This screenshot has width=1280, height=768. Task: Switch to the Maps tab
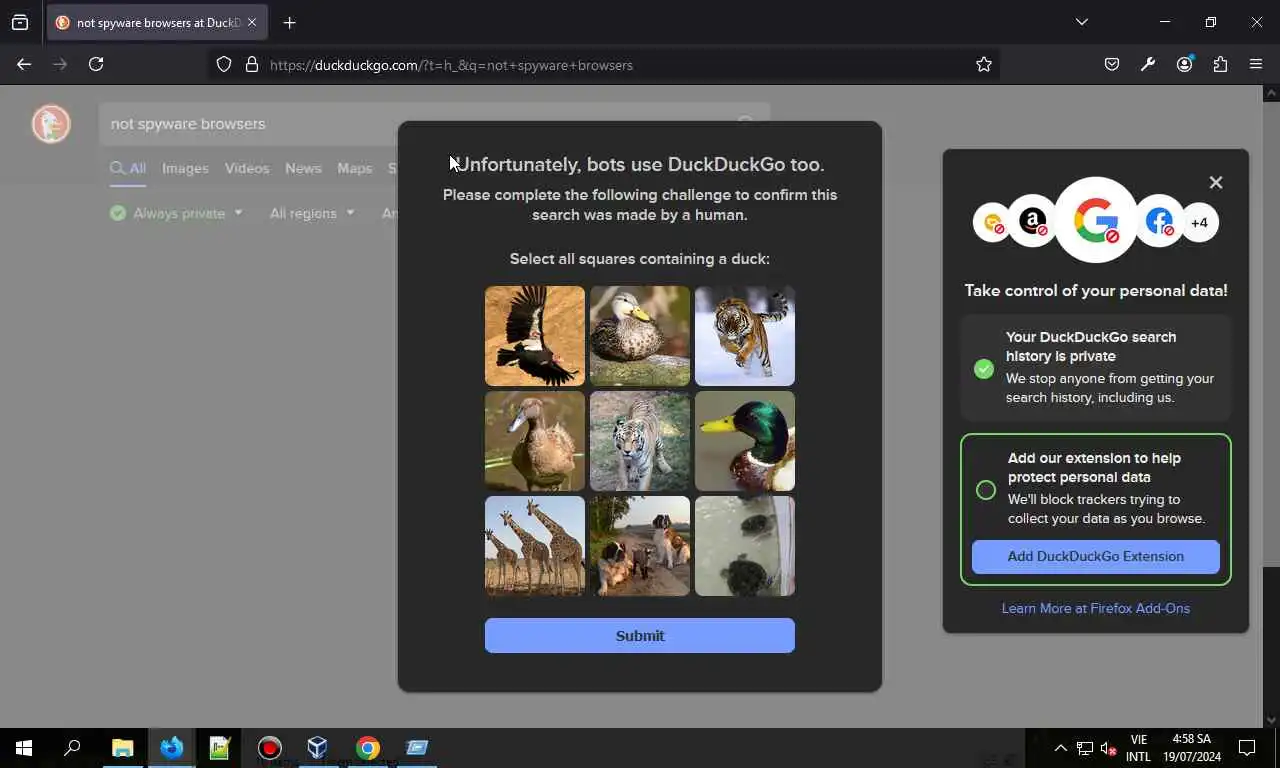coord(354,169)
